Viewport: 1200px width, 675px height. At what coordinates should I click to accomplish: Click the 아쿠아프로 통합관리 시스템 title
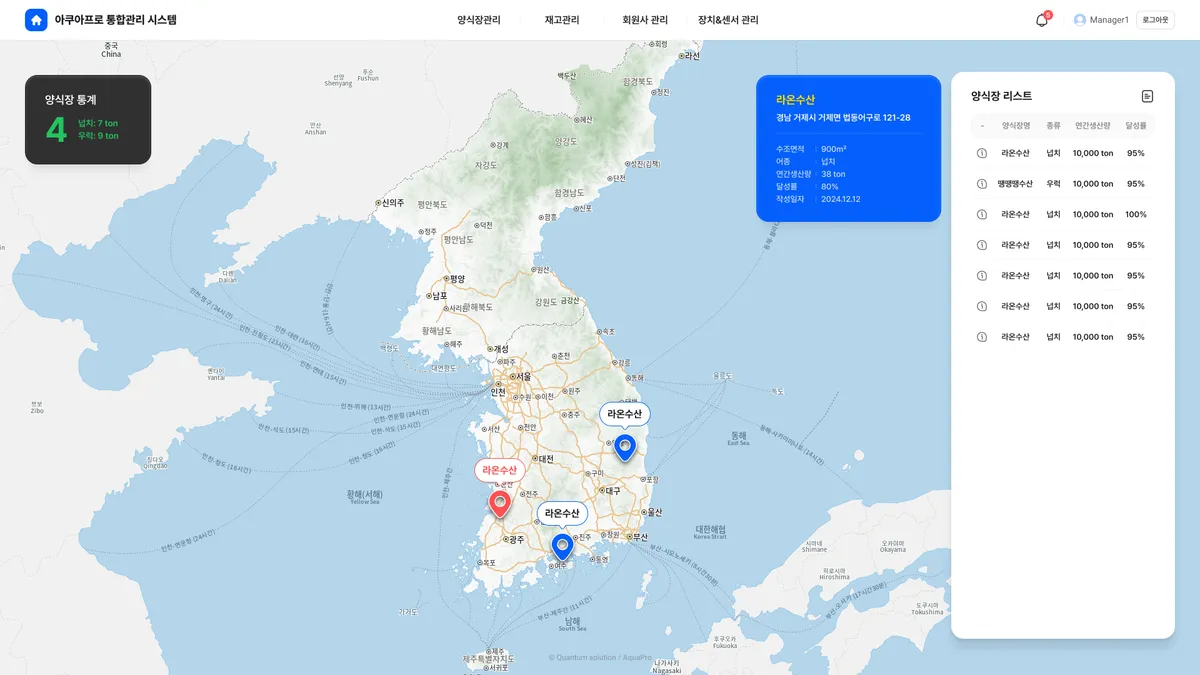(116, 20)
